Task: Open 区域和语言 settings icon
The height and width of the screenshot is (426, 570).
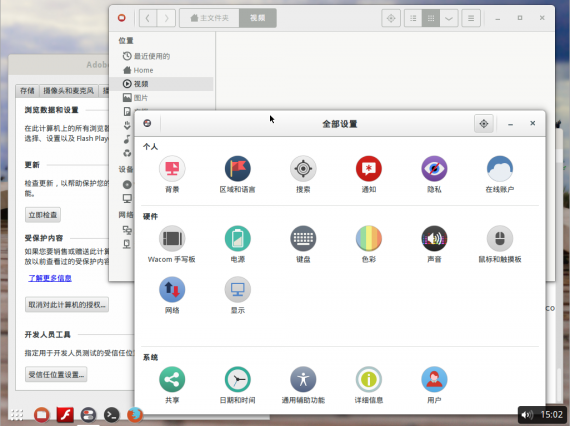Action: coord(237,169)
